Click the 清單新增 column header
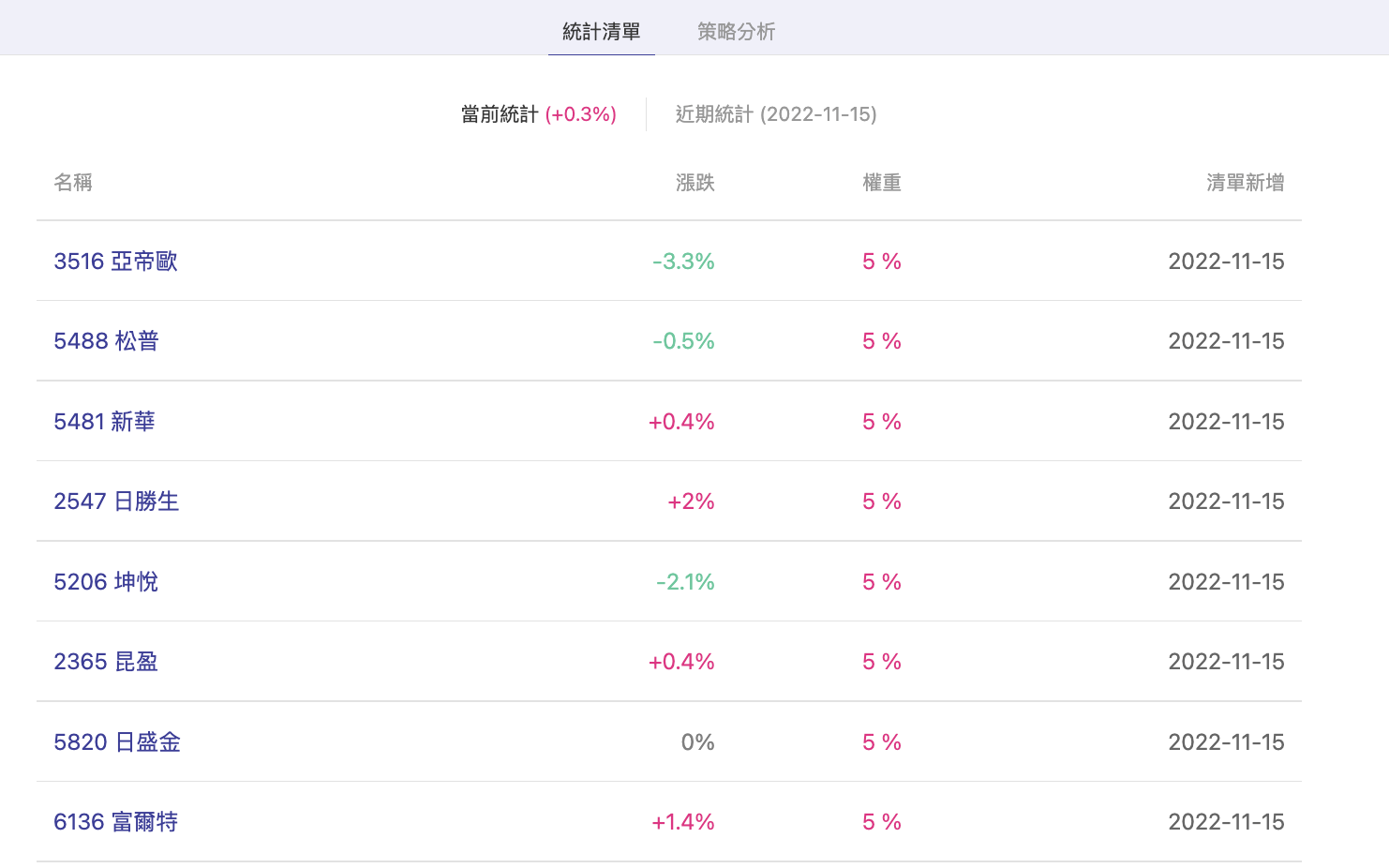The image size is (1389, 868). click(1245, 183)
